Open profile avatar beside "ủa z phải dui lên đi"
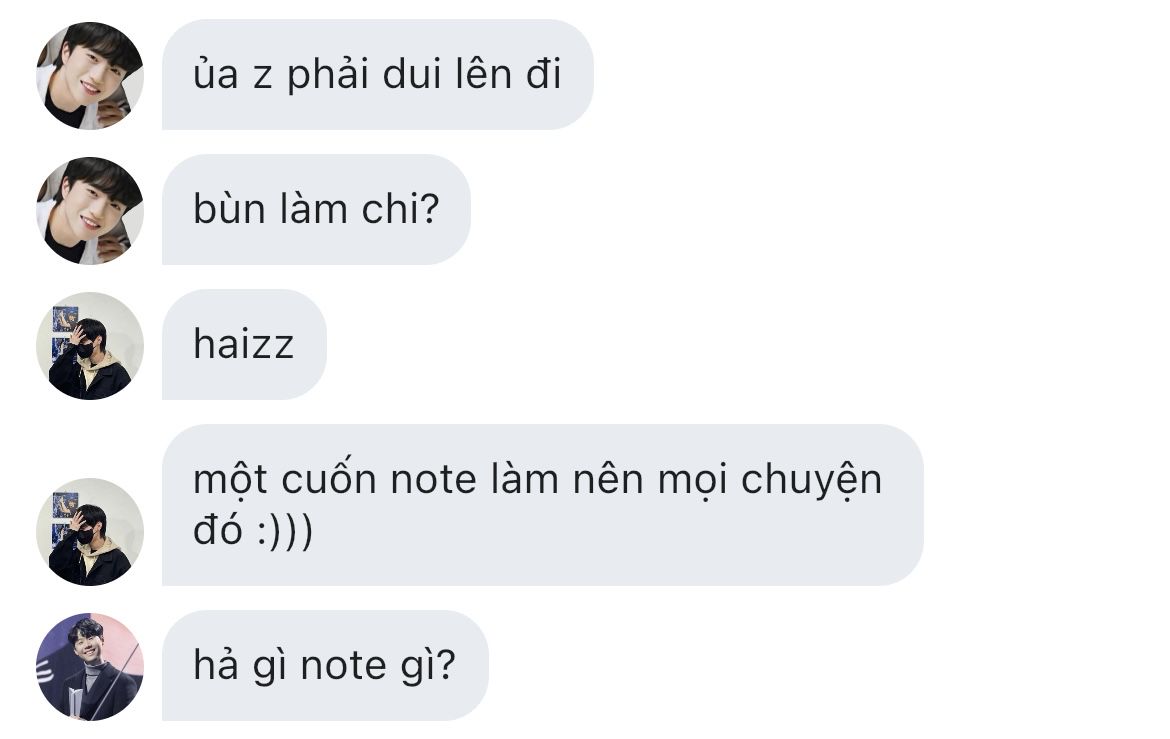This screenshot has height=739, width=1170. coord(90,75)
